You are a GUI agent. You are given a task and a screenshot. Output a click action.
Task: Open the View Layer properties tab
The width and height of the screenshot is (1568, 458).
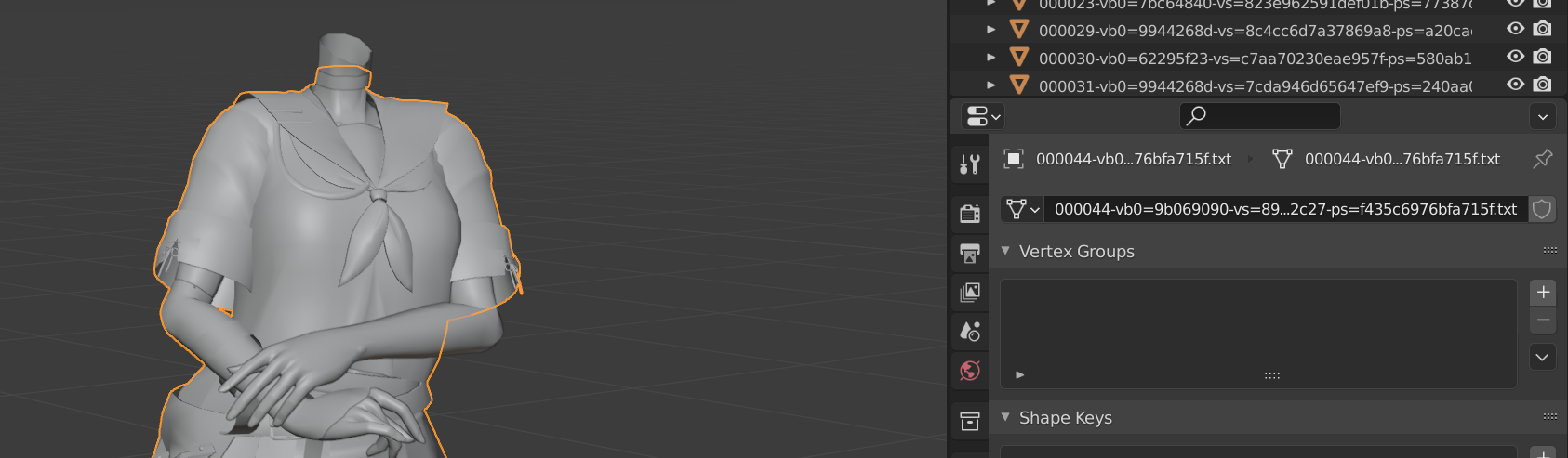point(969,292)
